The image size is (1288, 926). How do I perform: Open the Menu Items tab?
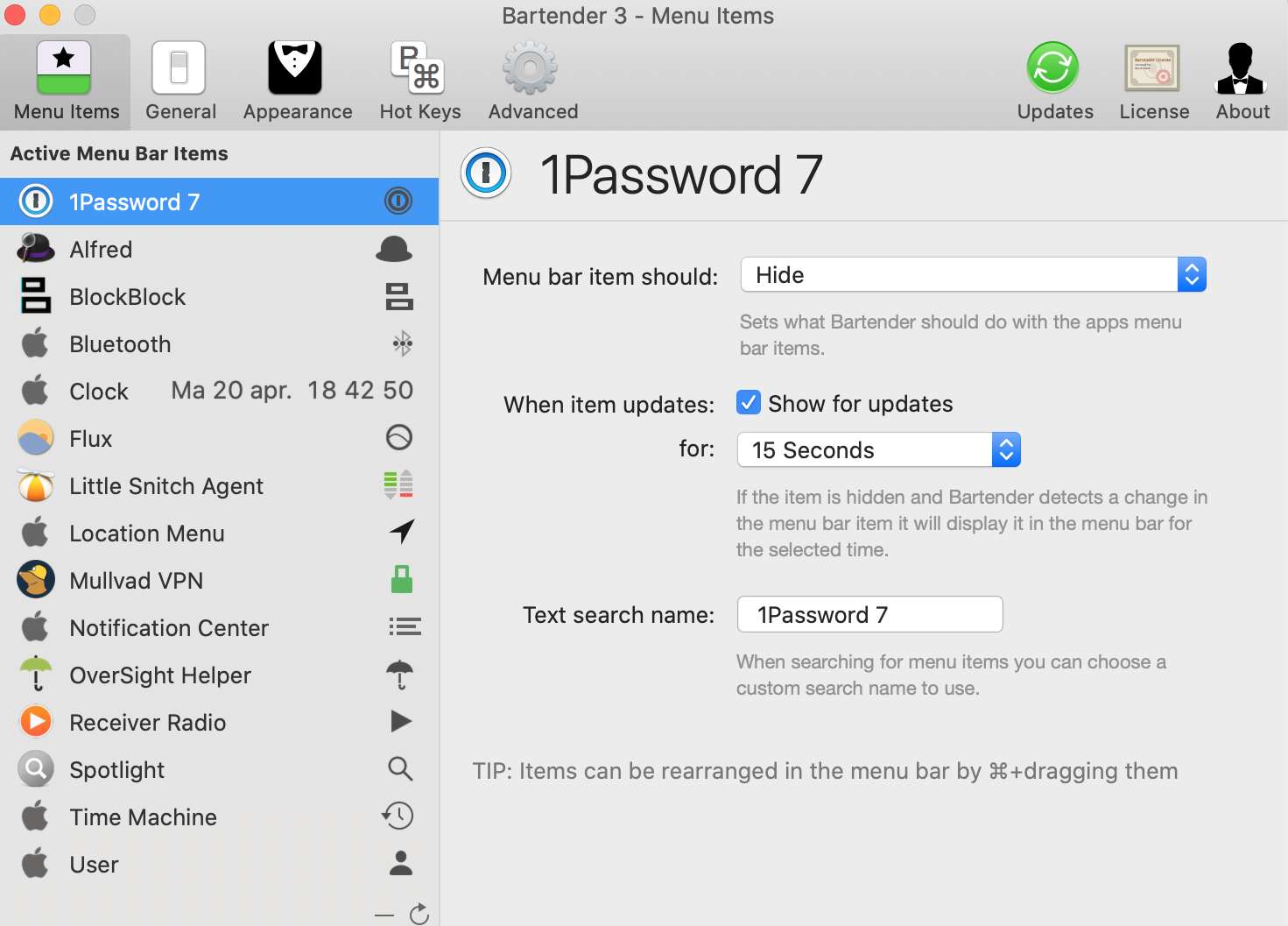[66, 82]
